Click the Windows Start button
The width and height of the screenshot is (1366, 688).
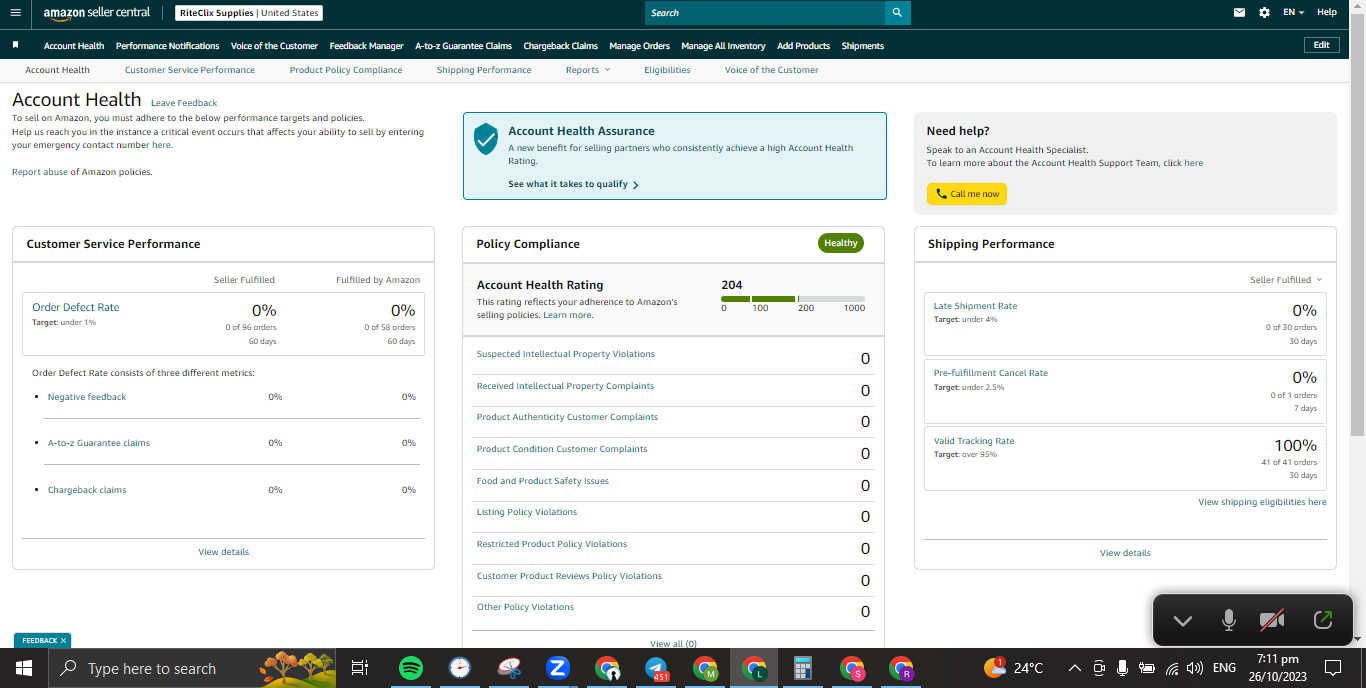tap(24, 668)
